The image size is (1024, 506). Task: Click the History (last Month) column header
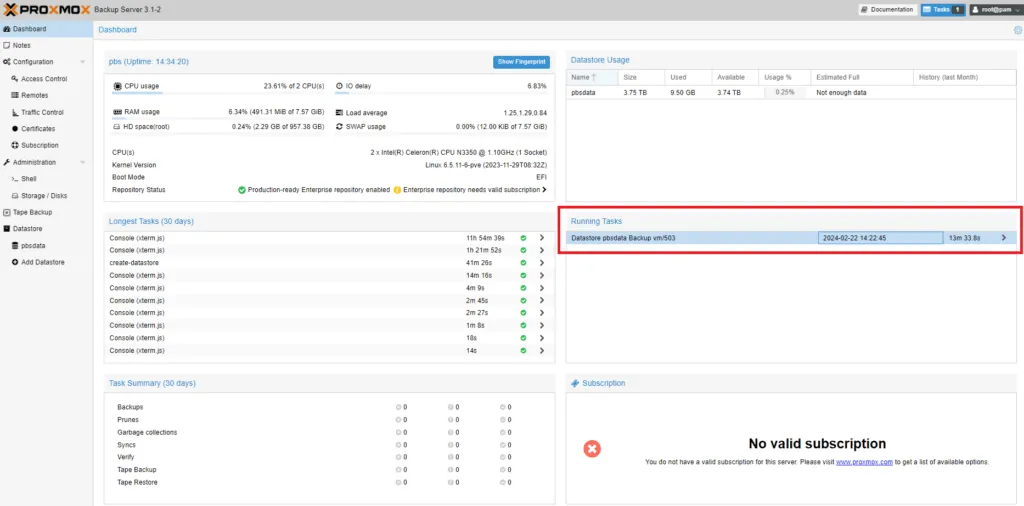[965, 77]
